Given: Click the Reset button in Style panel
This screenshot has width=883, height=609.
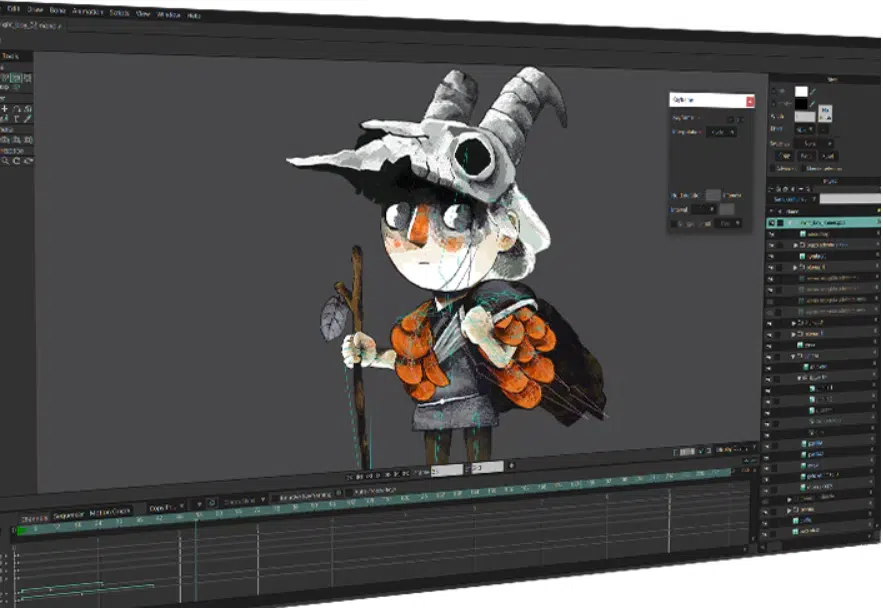Looking at the screenshot, I should click(827, 156).
